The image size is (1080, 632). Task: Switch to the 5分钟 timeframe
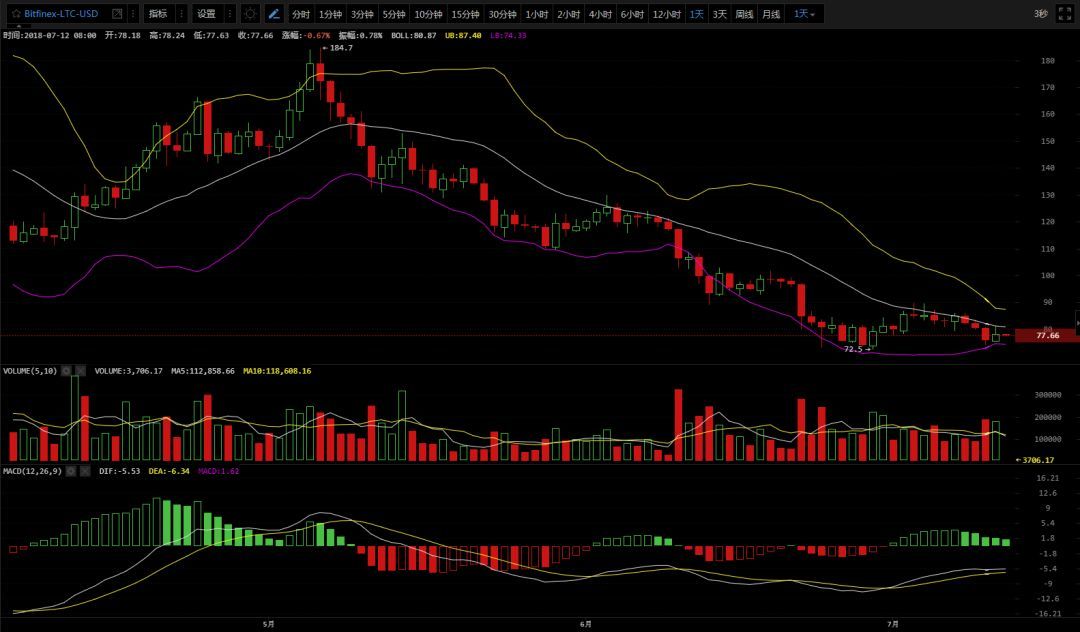point(394,14)
